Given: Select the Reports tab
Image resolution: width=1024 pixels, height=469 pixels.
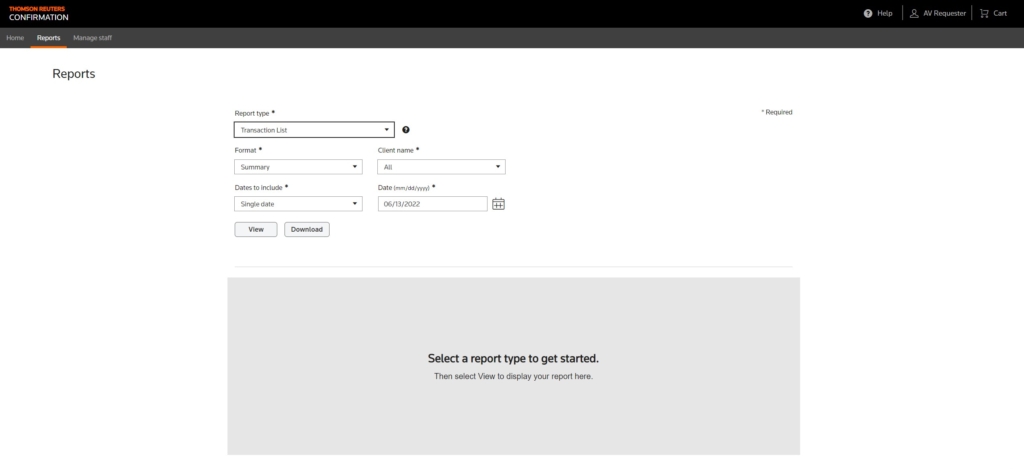Looking at the screenshot, I should (48, 38).
